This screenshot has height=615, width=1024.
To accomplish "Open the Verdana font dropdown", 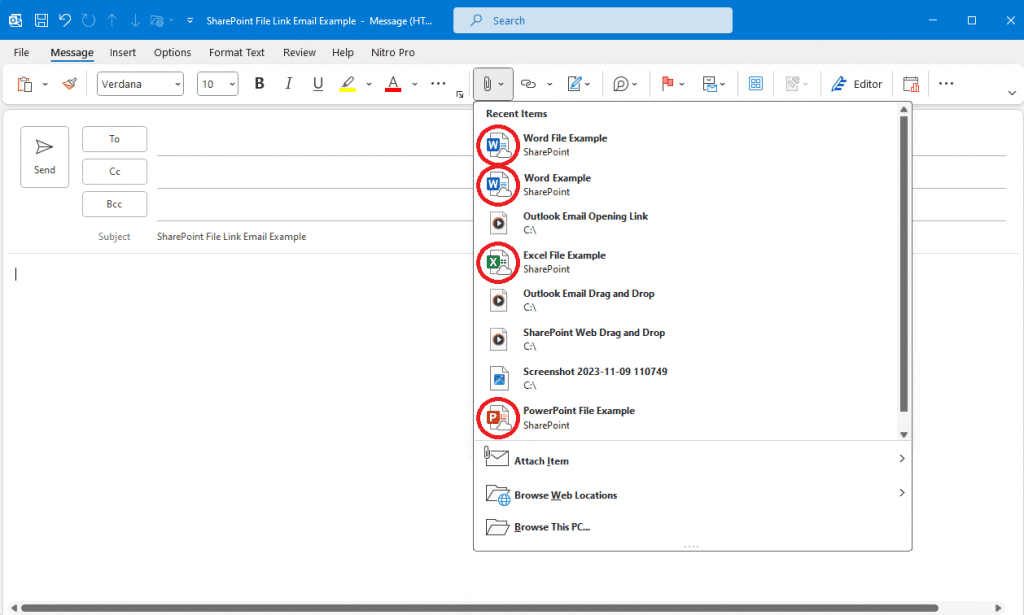I will 139,84.
